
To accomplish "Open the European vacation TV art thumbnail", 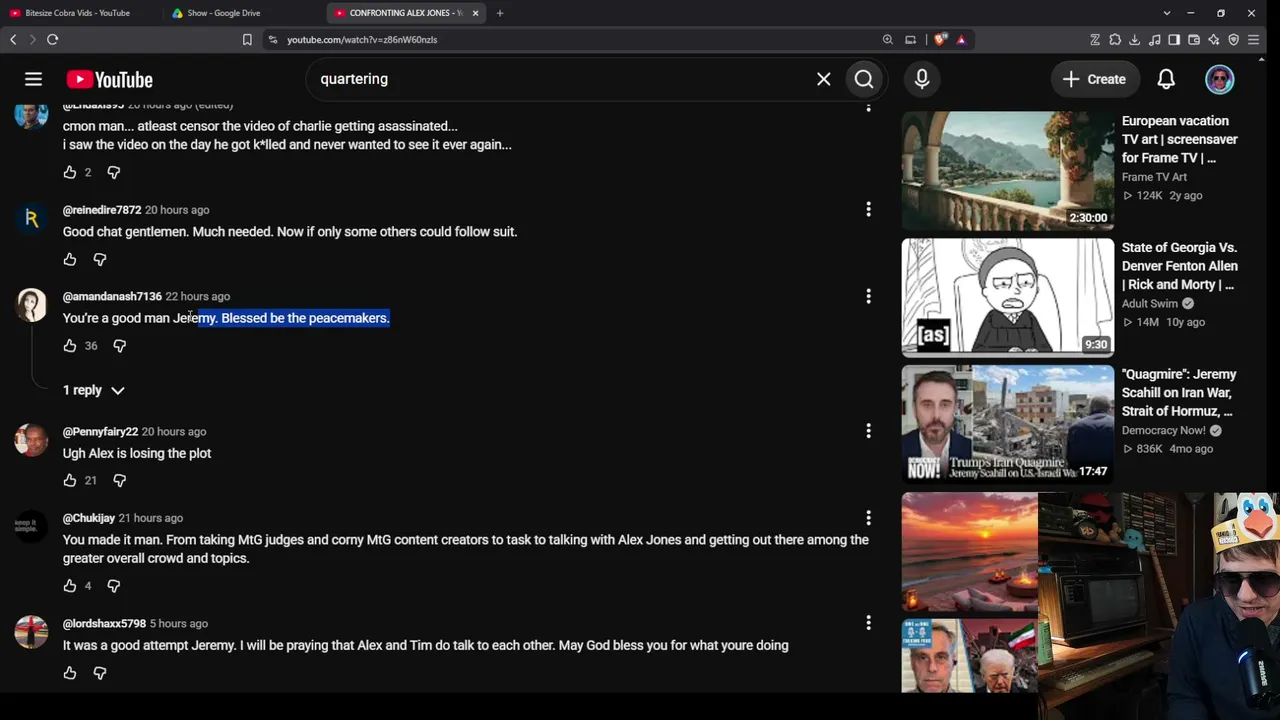I will click(1008, 171).
